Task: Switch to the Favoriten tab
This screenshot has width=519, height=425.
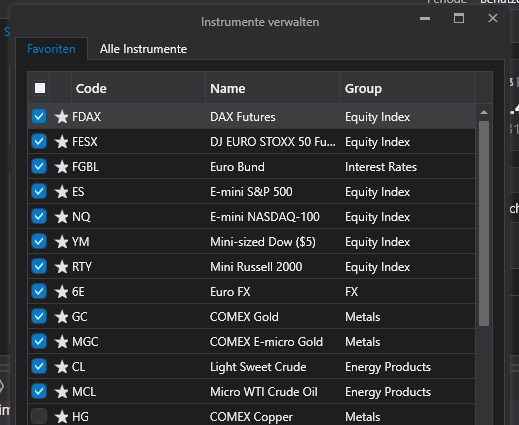Action: point(51,49)
